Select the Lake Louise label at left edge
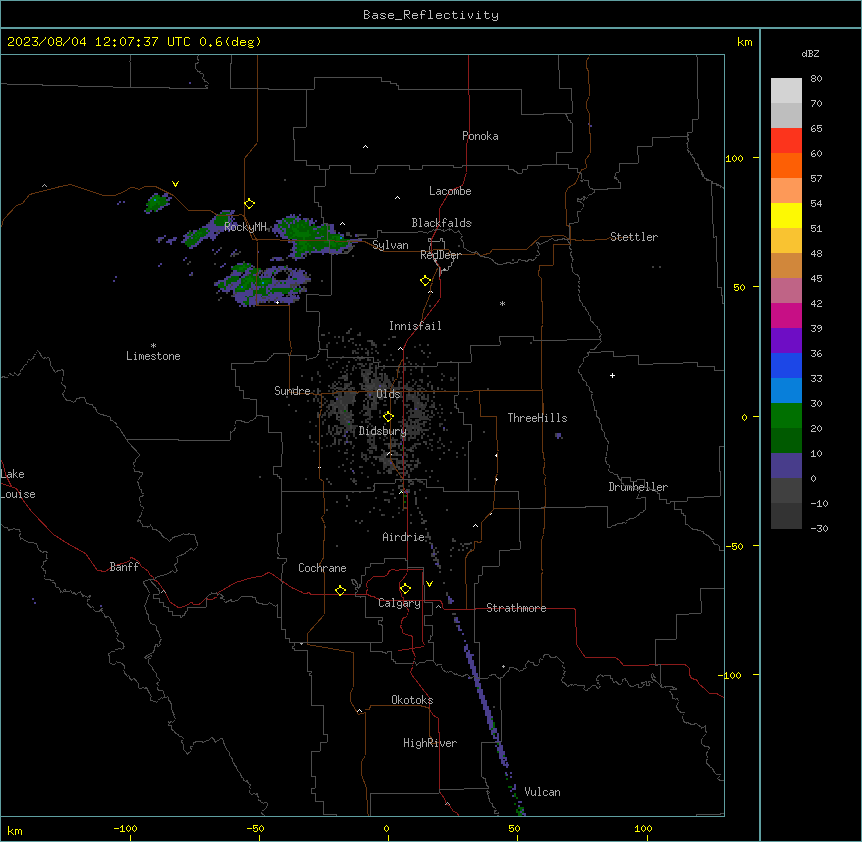862x842 pixels. click(18, 484)
